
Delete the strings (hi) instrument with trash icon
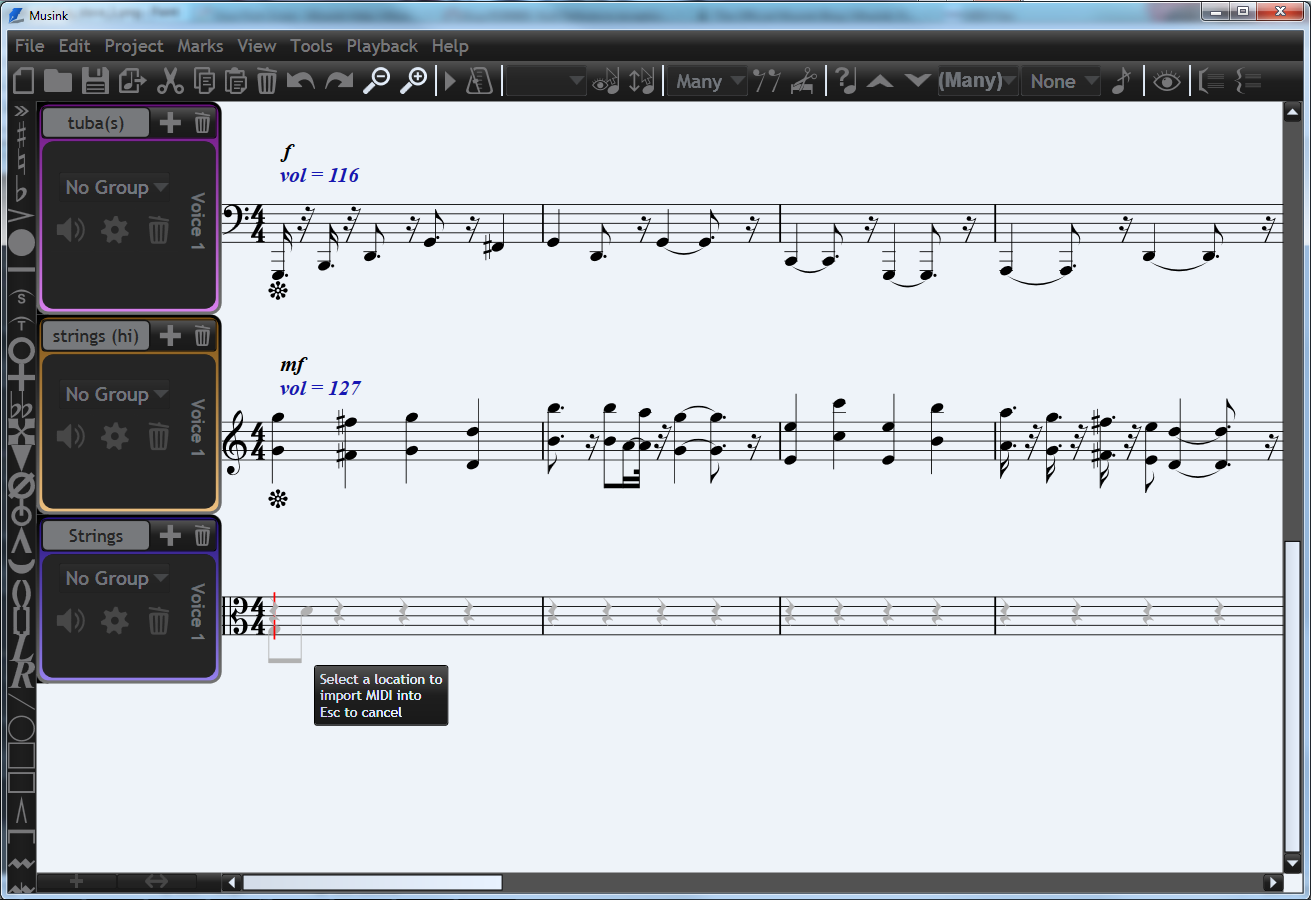(203, 336)
